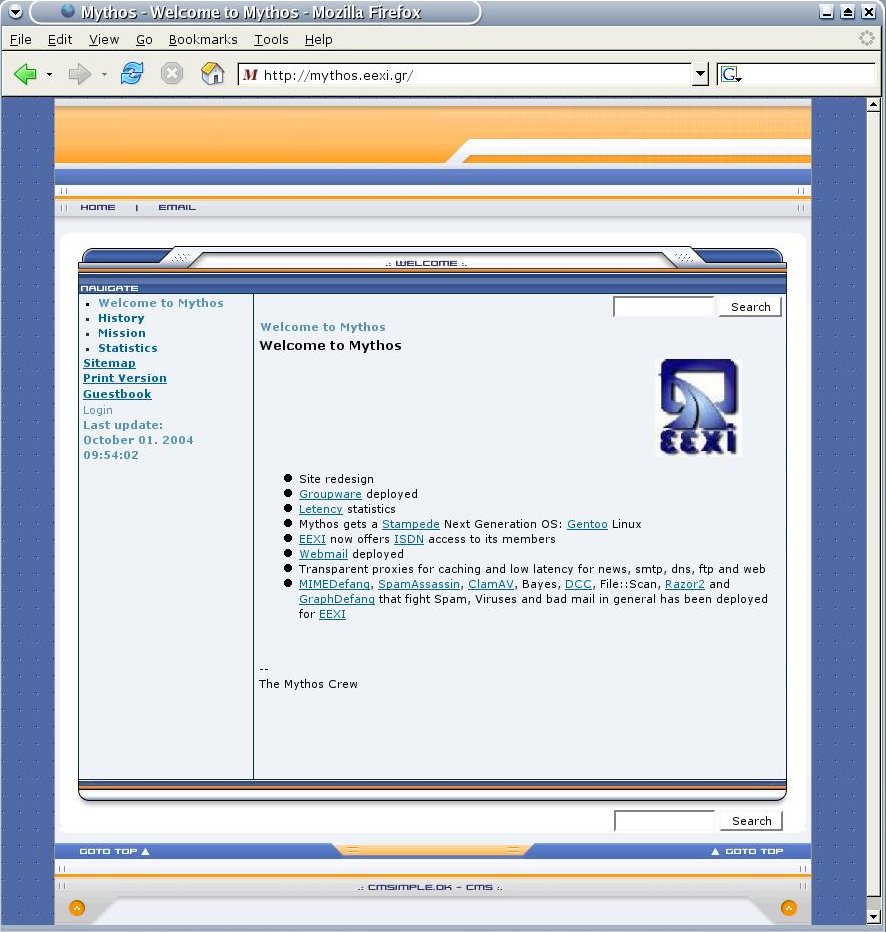
Task: Click the Firefox globe icon in the title bar
Action: (68, 11)
